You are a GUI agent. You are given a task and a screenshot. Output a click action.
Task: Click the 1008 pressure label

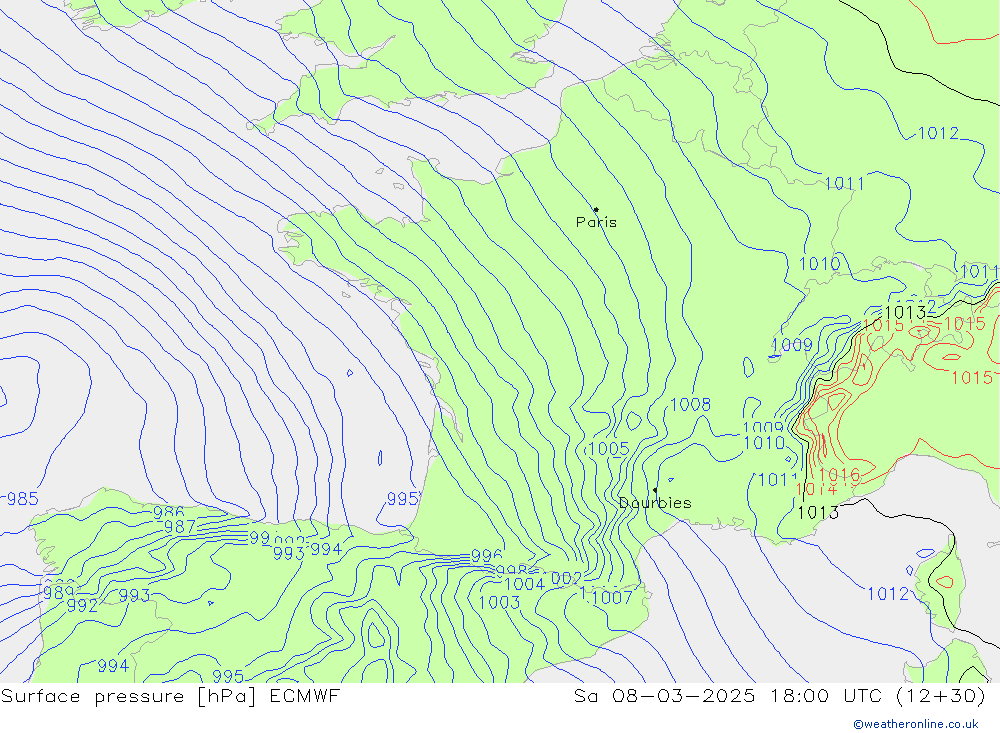691,404
